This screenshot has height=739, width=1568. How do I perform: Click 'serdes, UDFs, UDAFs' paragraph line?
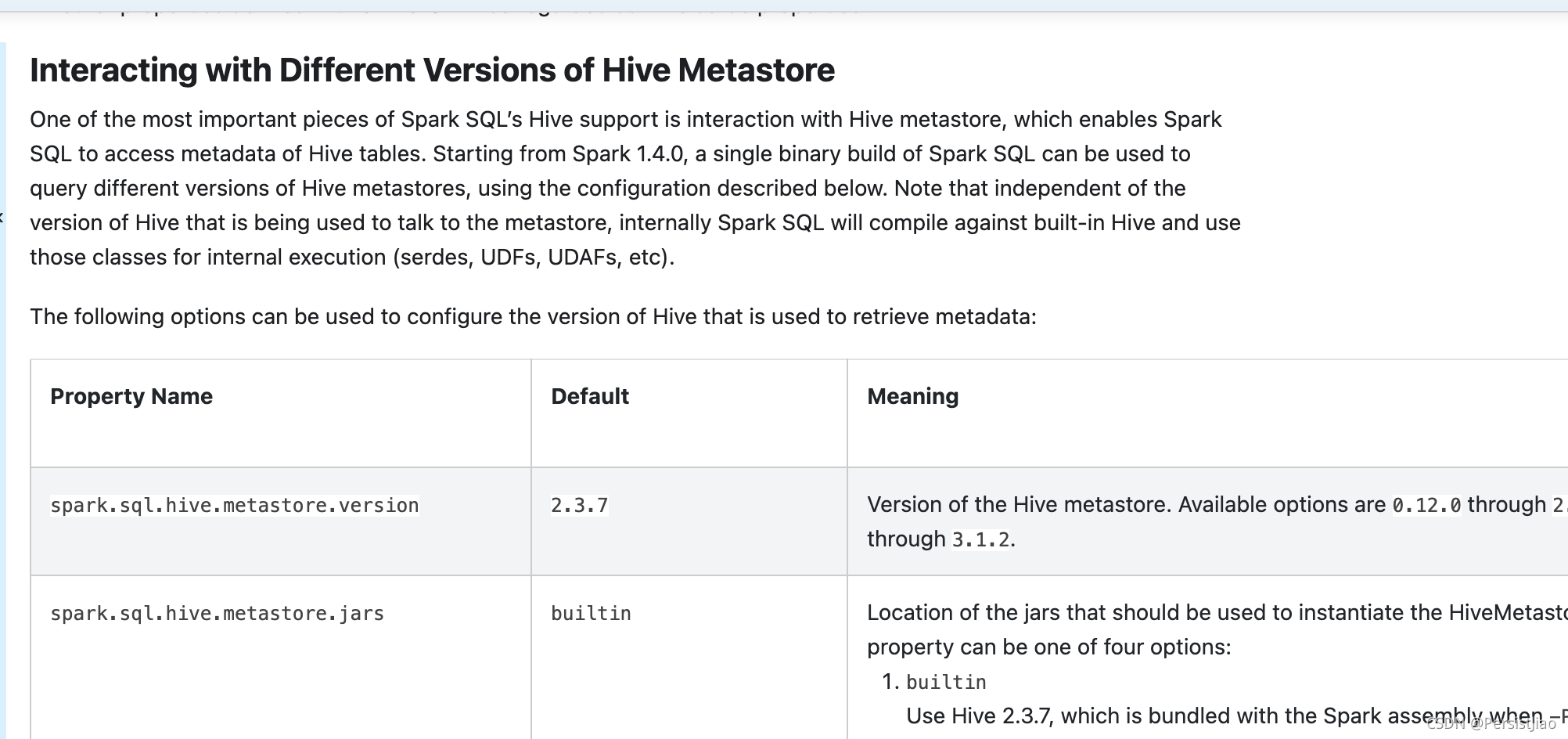(x=352, y=257)
